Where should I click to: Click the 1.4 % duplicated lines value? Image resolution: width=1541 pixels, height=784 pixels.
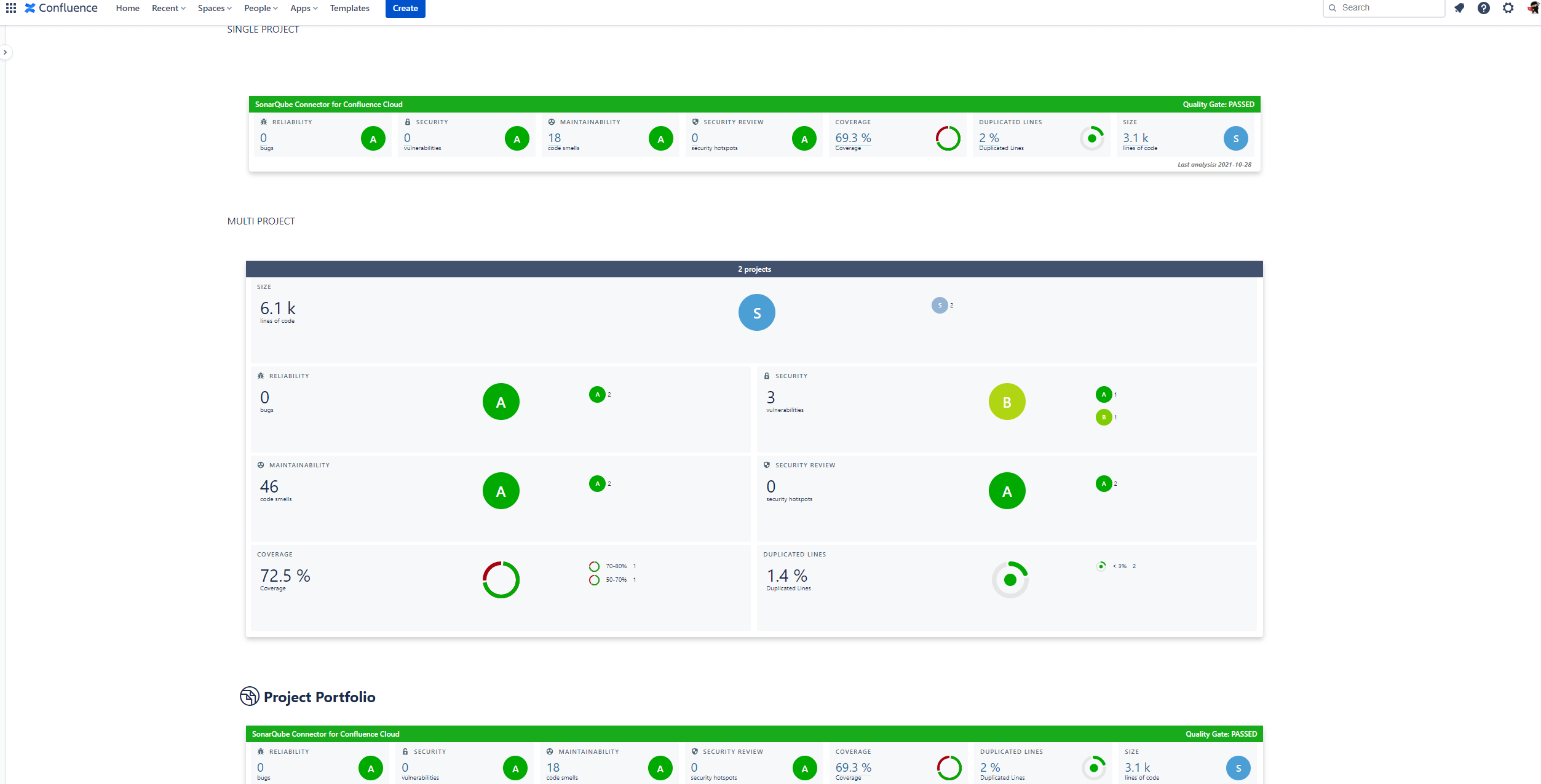click(x=786, y=576)
